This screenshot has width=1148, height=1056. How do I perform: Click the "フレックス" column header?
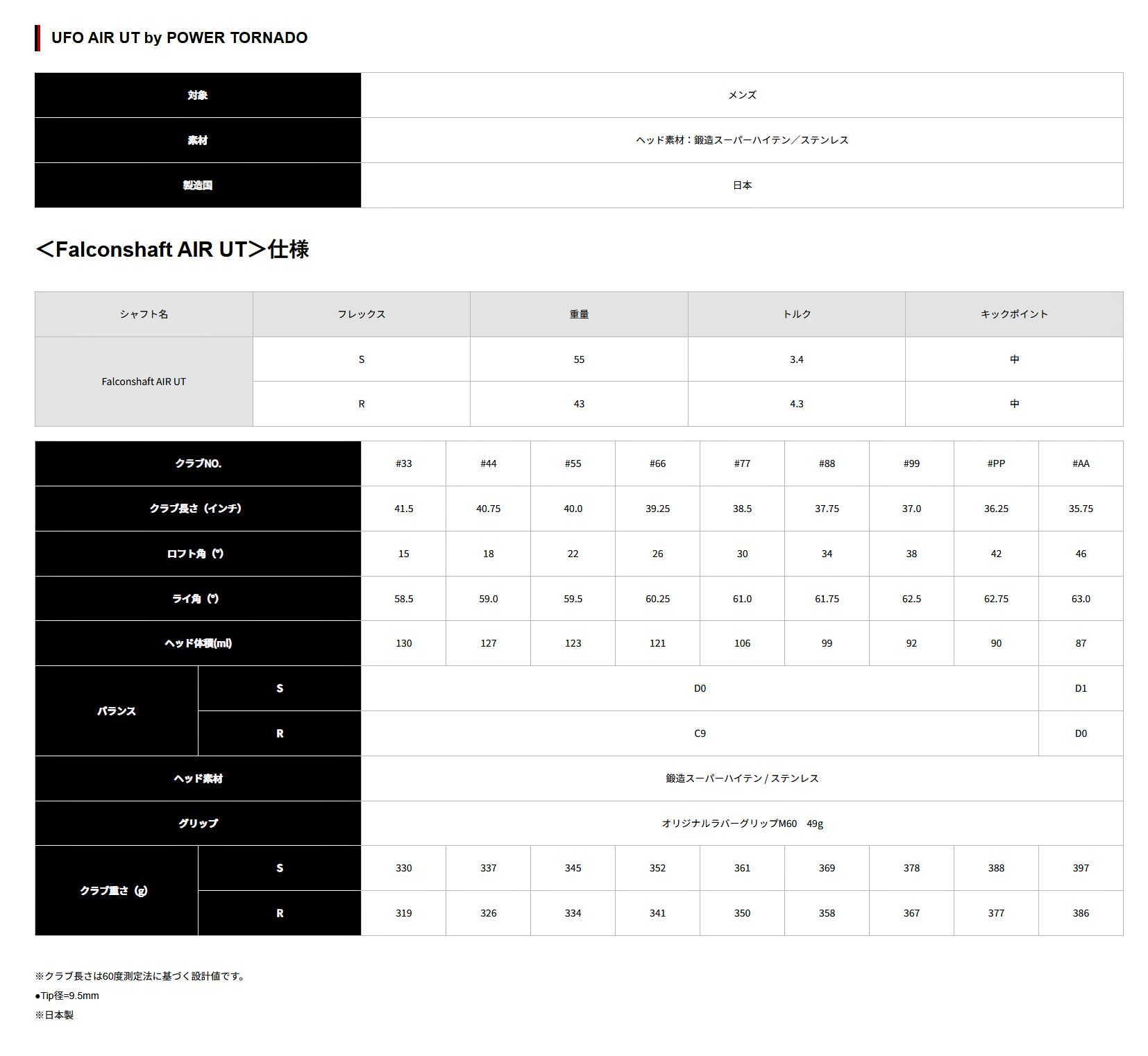tap(362, 314)
